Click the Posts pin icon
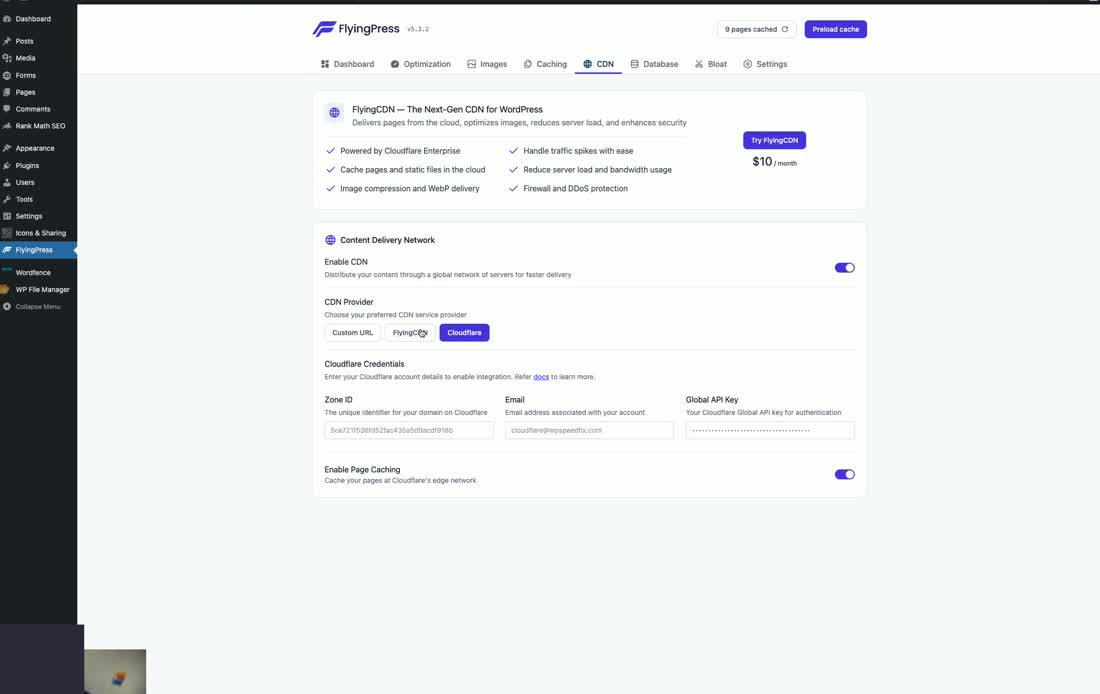1100x694 pixels. tap(7, 41)
